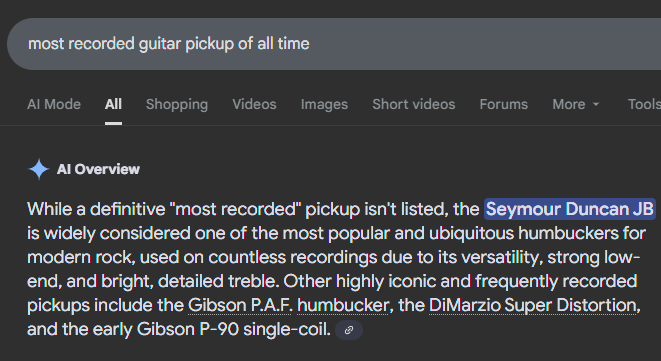
Task: Open the source link chip icon
Action: [x=349, y=330]
